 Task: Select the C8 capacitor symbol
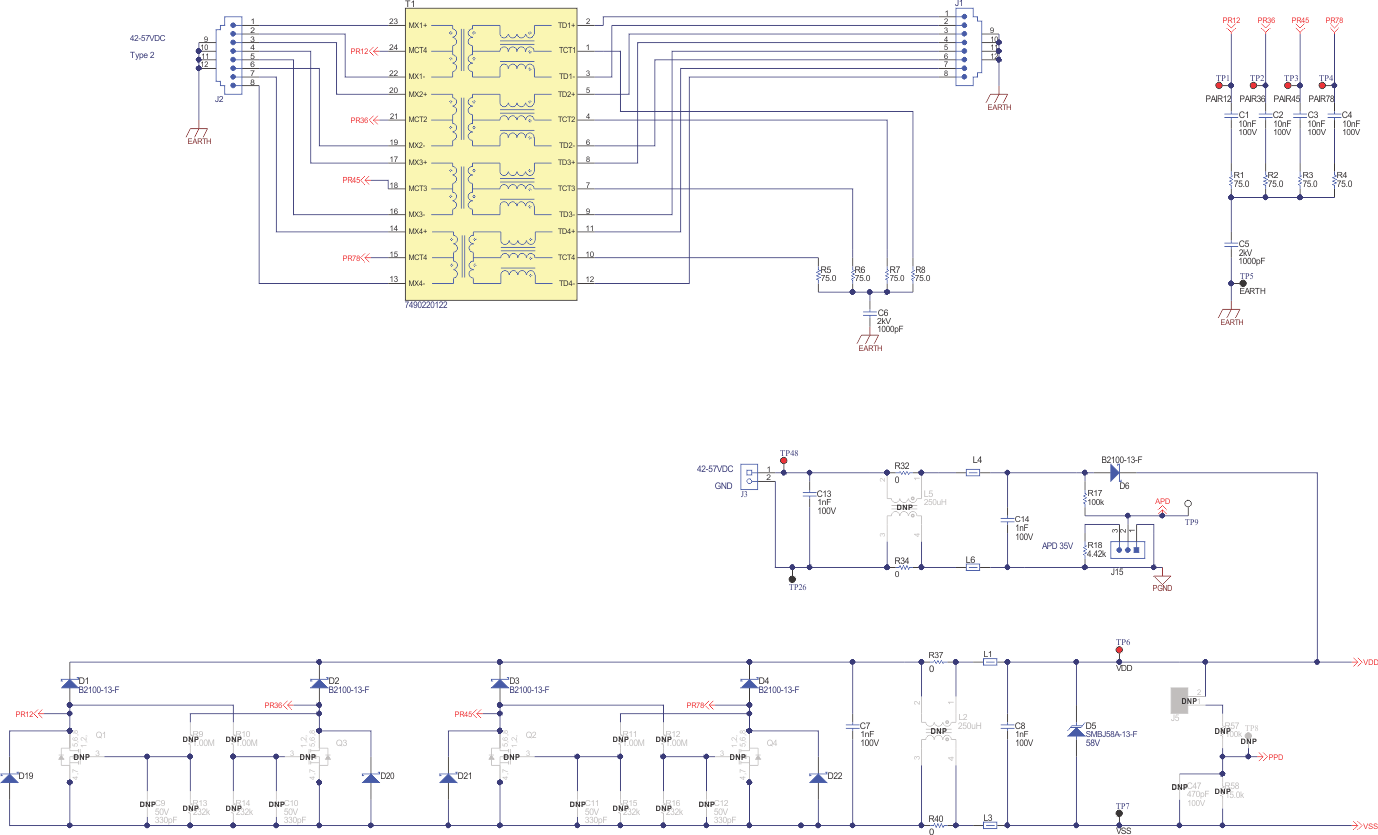[x=1007, y=726]
